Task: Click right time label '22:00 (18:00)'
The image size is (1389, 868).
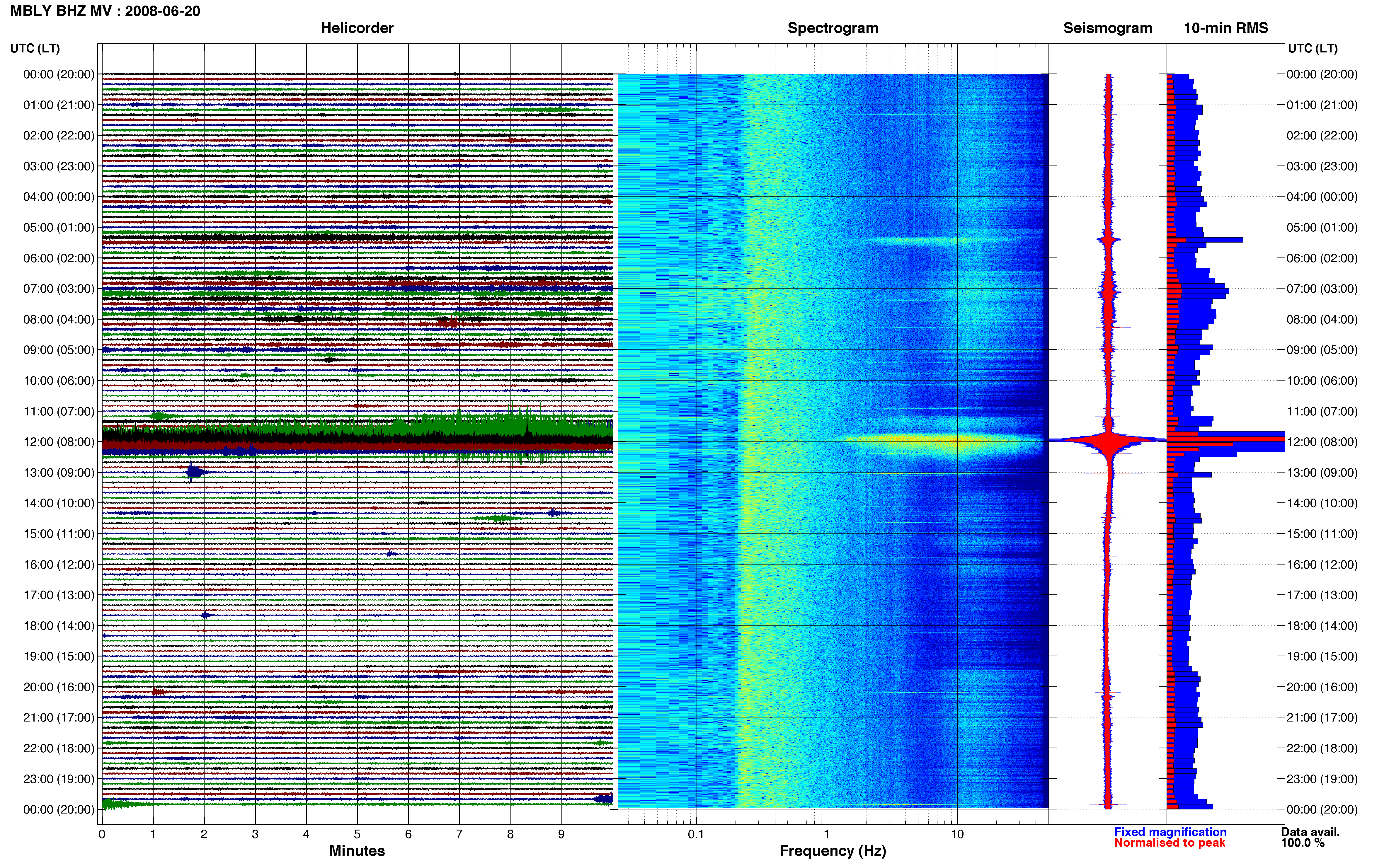Action: coord(1322,748)
